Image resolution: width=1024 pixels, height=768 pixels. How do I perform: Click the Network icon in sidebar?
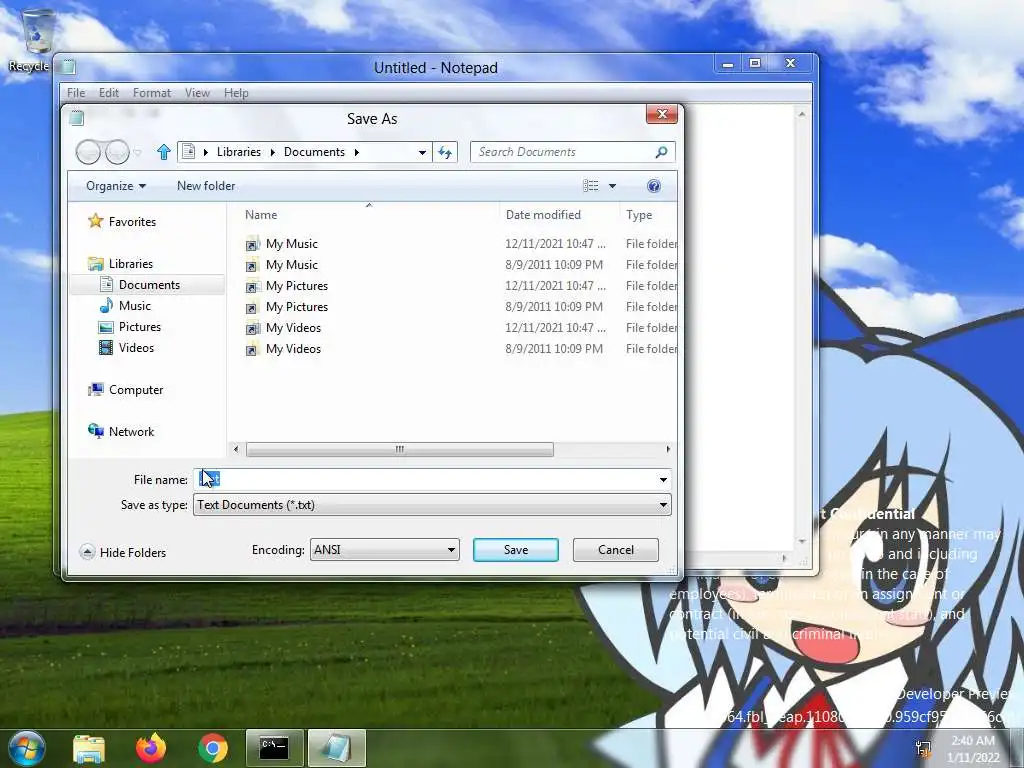(95, 431)
